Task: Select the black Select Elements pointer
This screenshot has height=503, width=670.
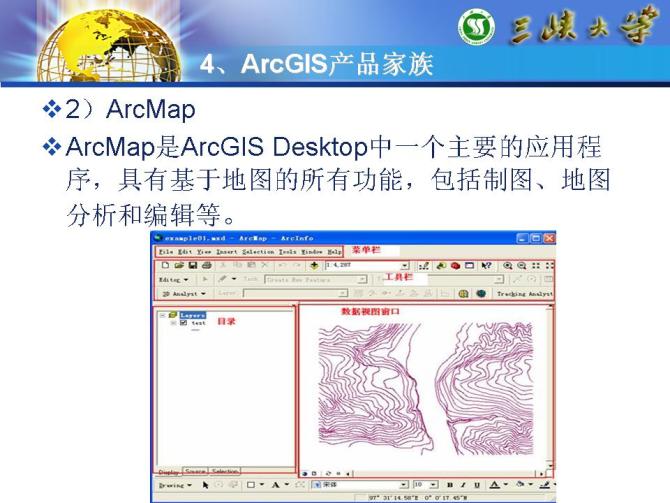Action: coord(205,485)
